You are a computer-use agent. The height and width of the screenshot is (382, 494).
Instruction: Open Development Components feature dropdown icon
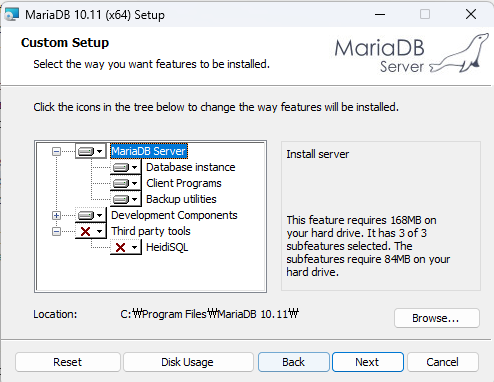tap(90, 215)
